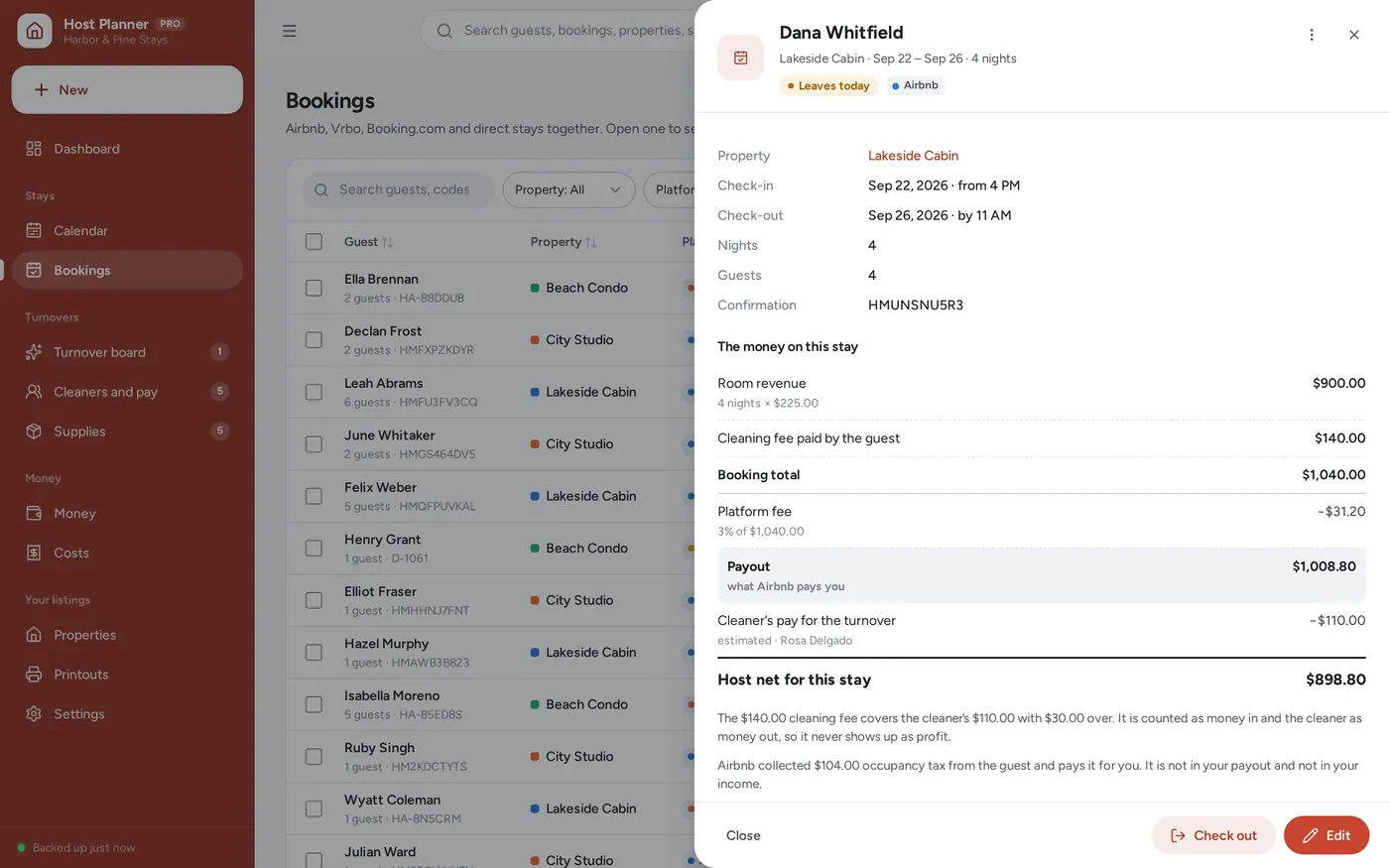The image size is (1389, 868).
Task: Open the Platform filter dropdown
Action: click(671, 189)
